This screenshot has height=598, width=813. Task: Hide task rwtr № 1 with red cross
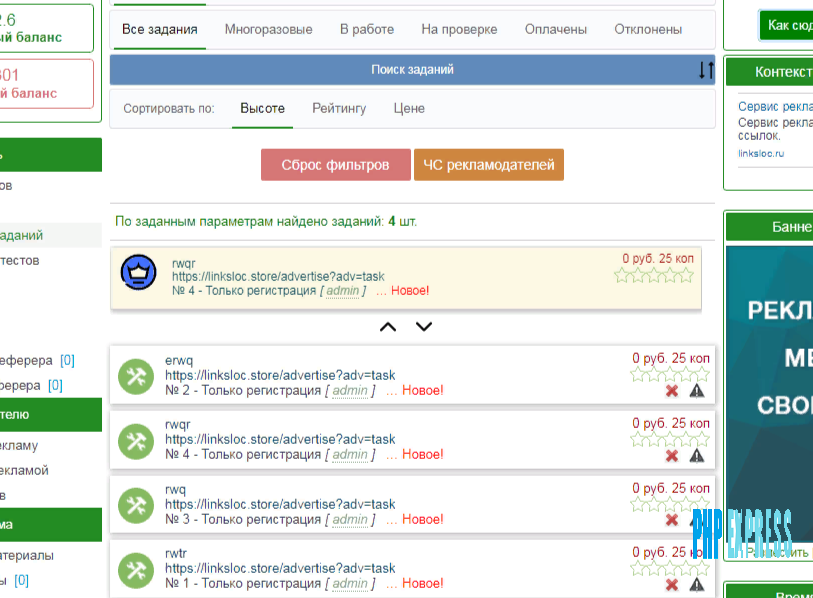point(672,585)
